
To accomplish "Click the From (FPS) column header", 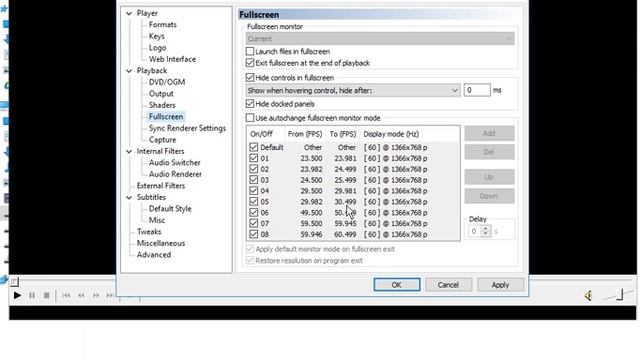I will point(305,134).
